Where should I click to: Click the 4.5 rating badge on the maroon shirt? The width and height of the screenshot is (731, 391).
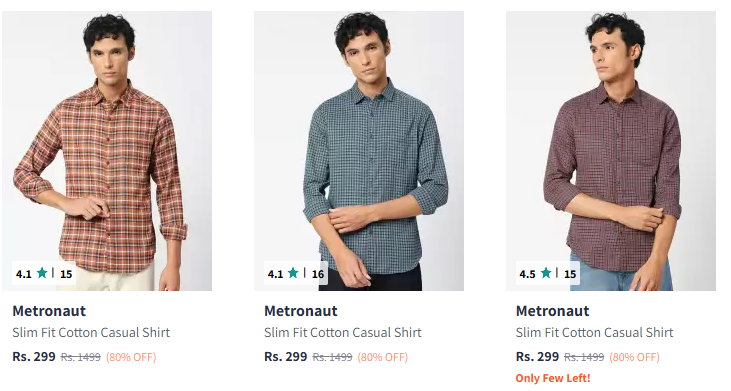[x=548, y=274]
